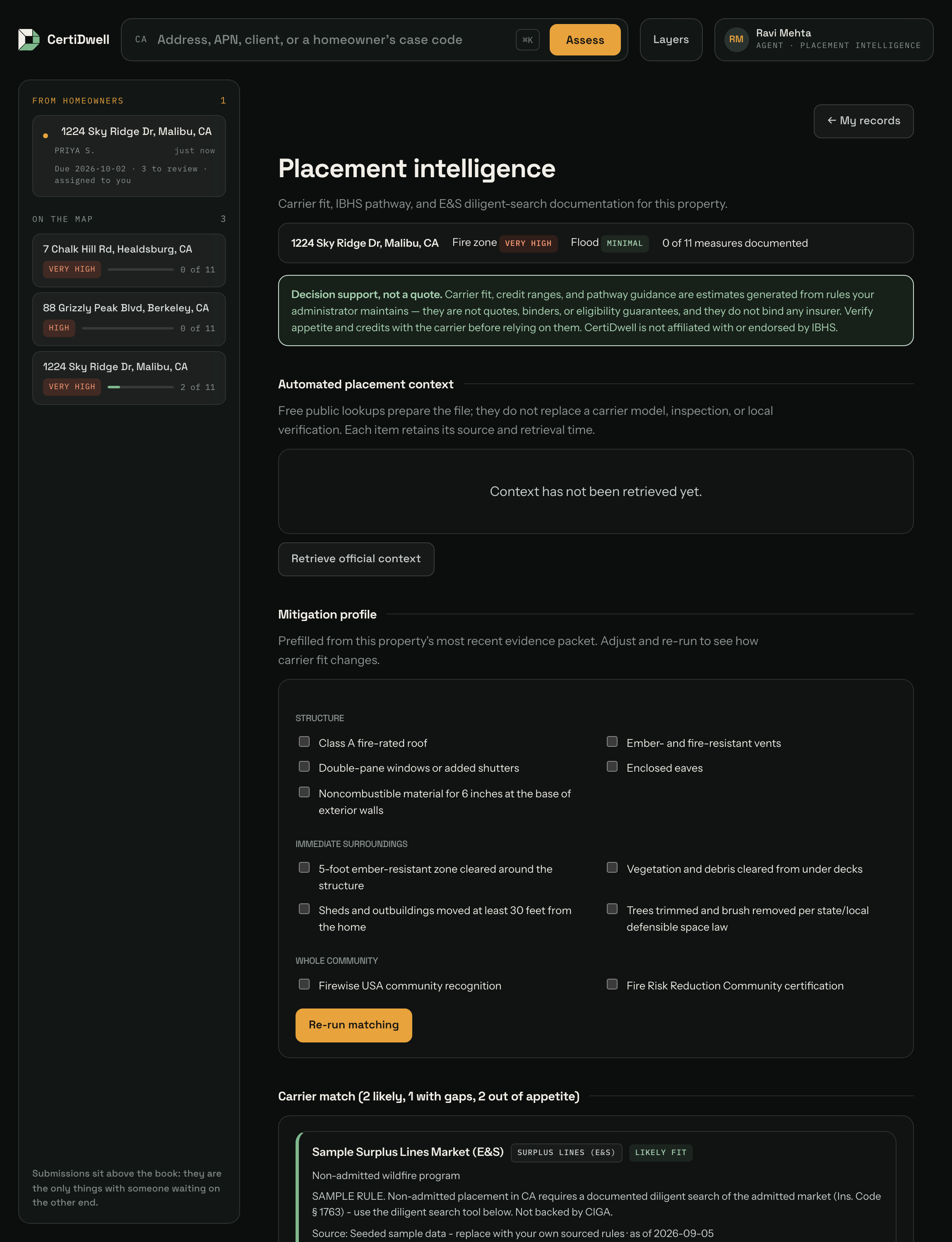Click VERY HIGH fire zone badge in summary

[528, 243]
